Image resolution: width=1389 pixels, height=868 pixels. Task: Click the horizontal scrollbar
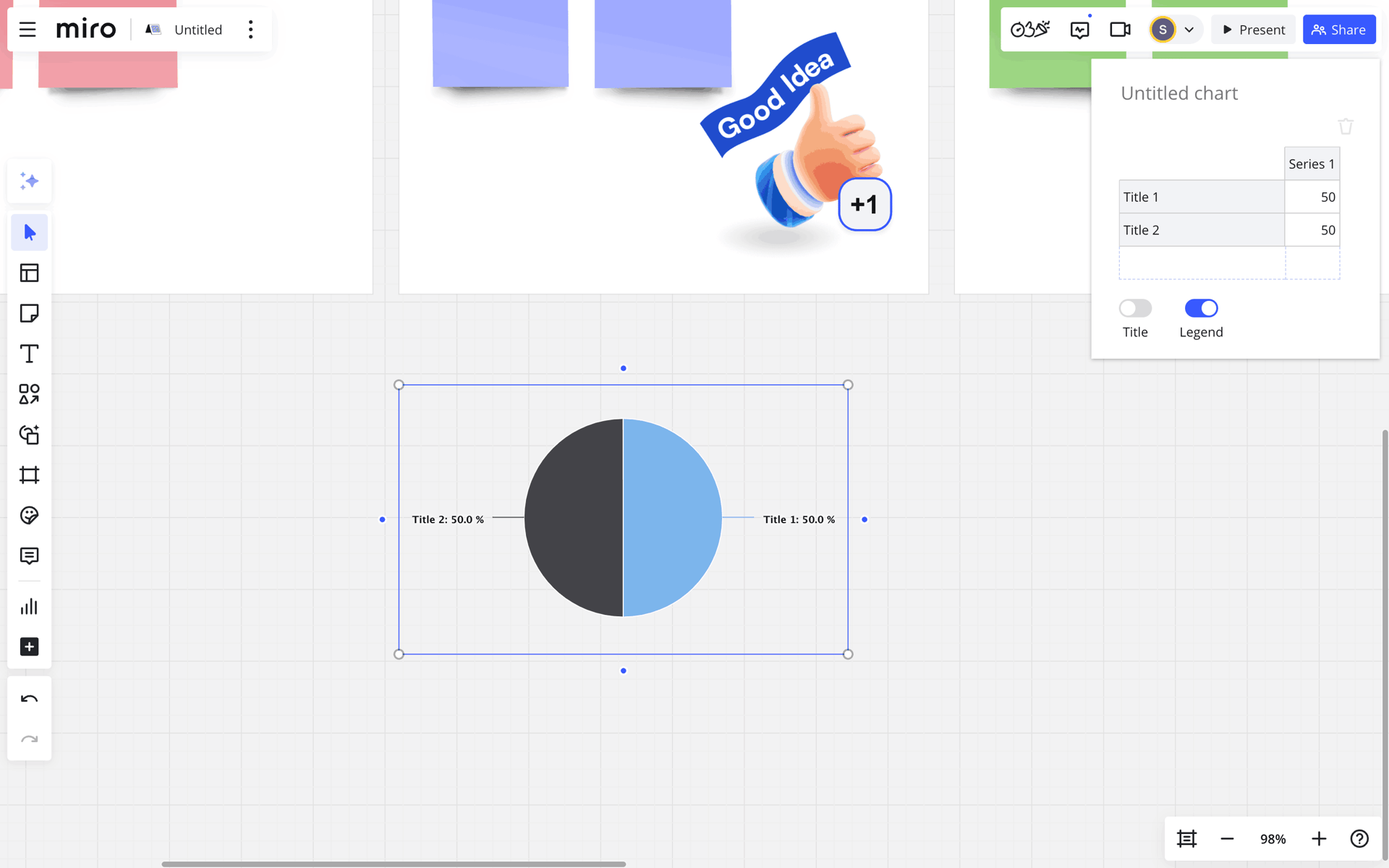(x=394, y=864)
